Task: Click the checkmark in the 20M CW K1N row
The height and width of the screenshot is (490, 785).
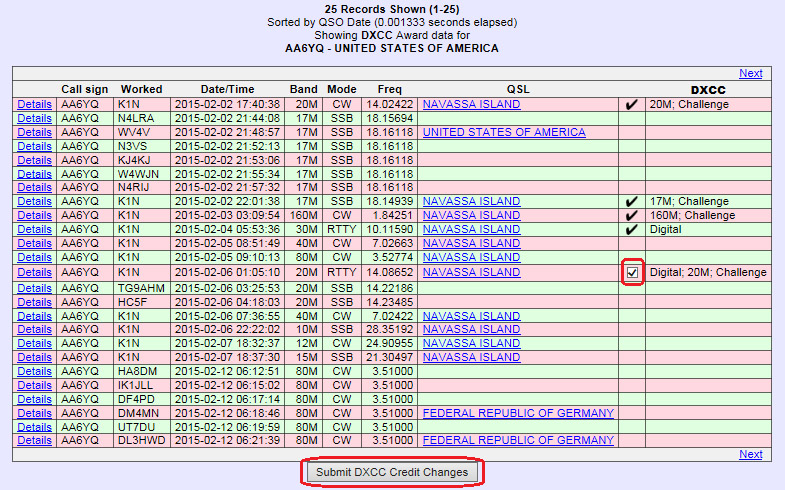Action: click(631, 104)
